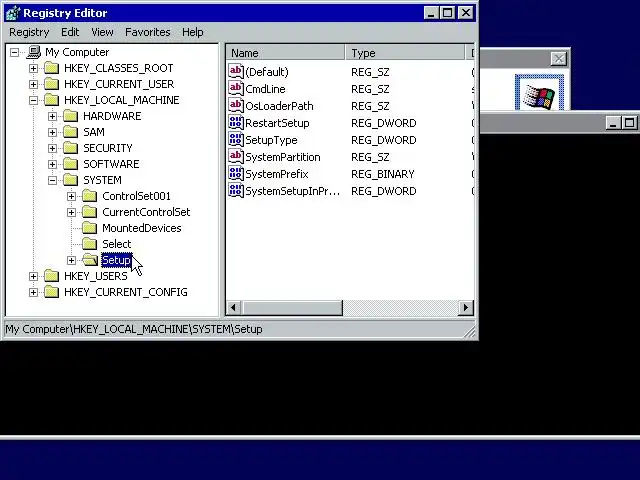Select the MountedDevices key label

(x=142, y=228)
